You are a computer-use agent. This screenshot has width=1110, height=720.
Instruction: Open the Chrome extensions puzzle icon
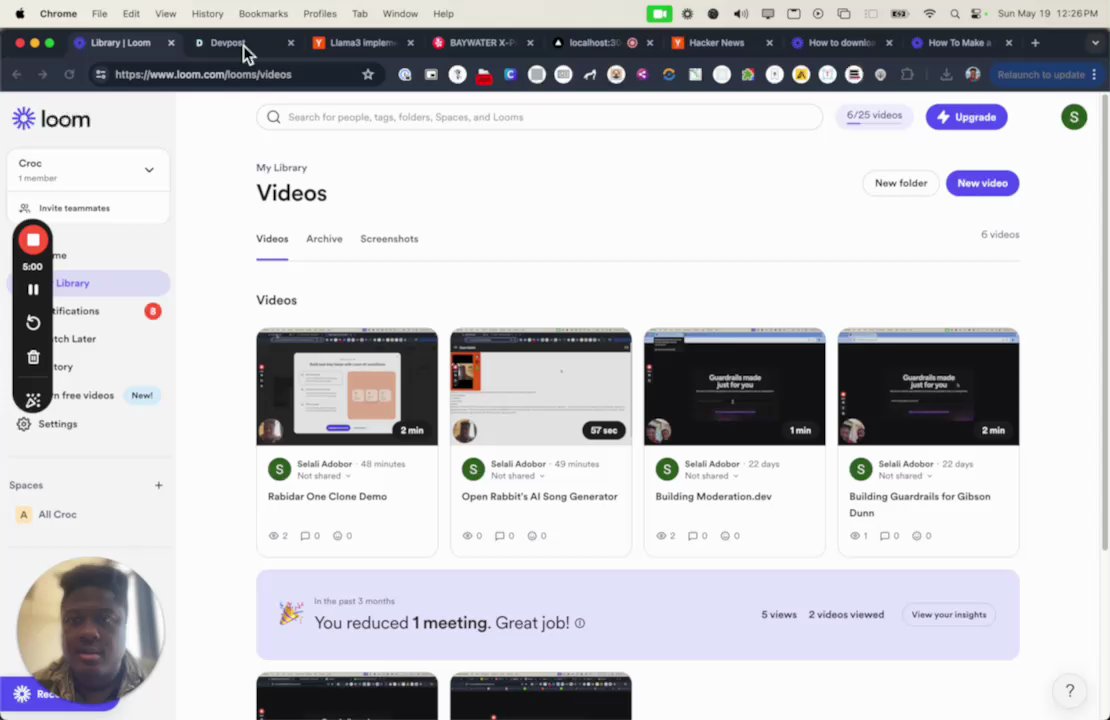tap(907, 74)
